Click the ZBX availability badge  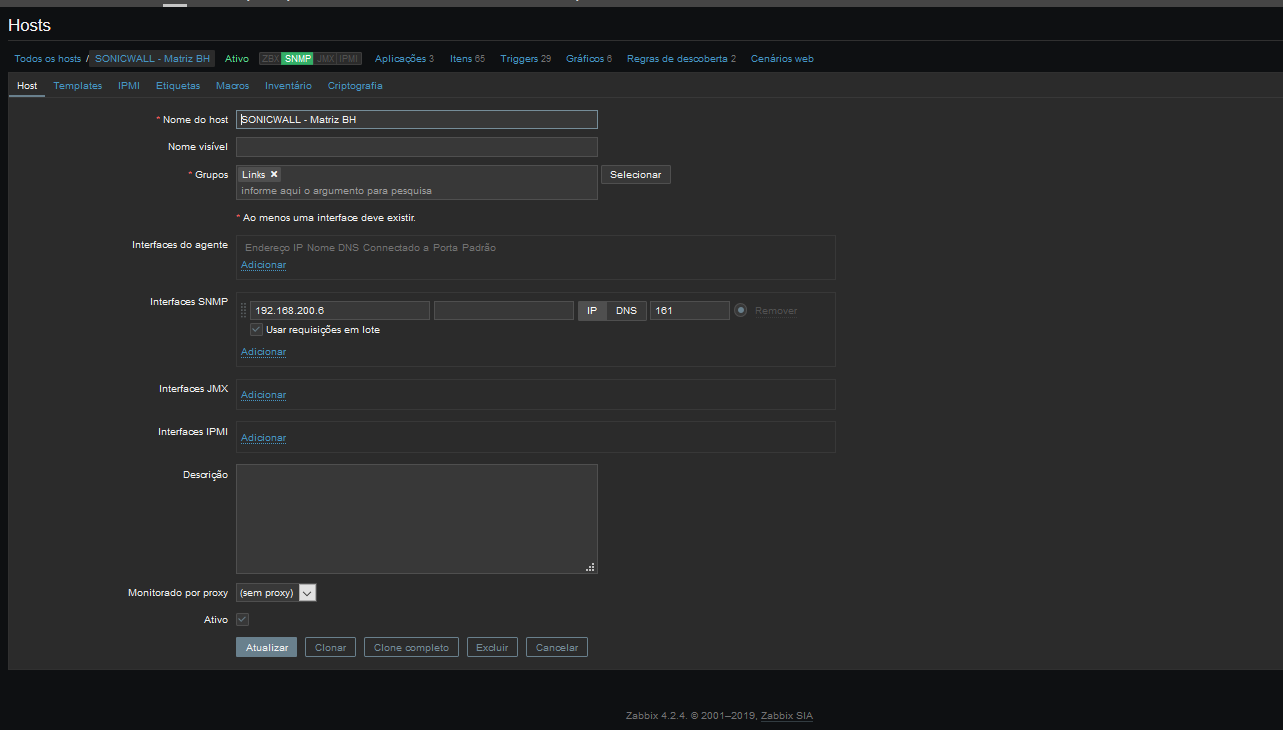point(270,59)
